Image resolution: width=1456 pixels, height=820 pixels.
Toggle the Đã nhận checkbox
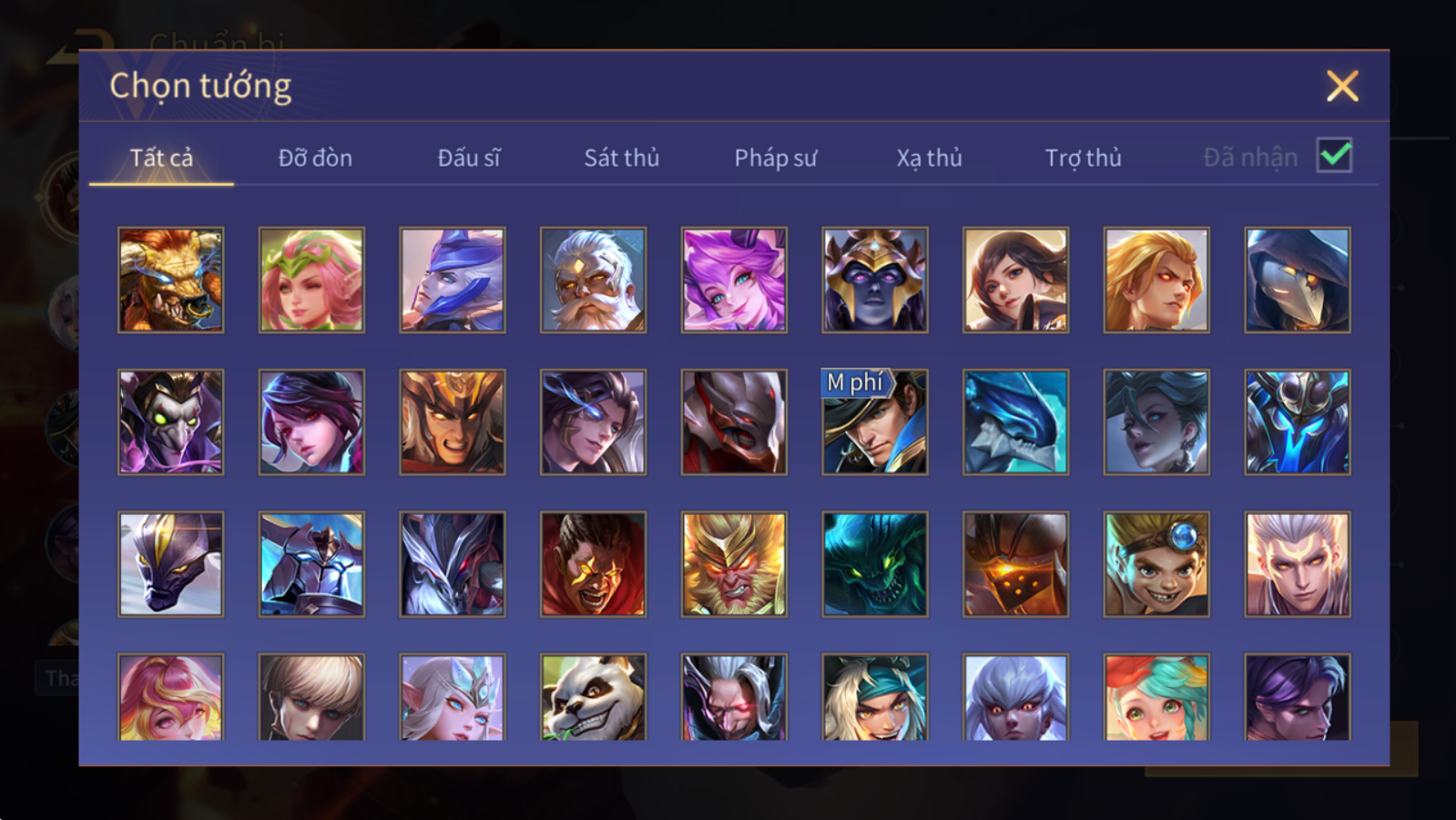tap(1335, 156)
